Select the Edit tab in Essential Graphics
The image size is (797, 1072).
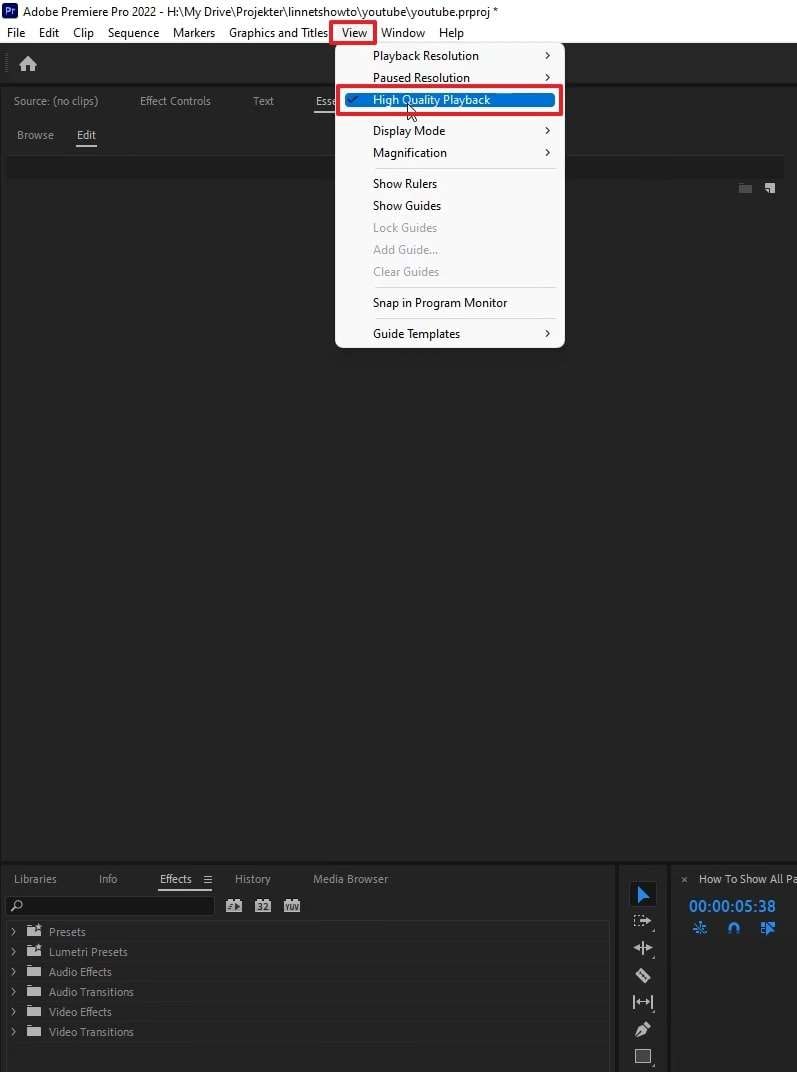(x=86, y=135)
